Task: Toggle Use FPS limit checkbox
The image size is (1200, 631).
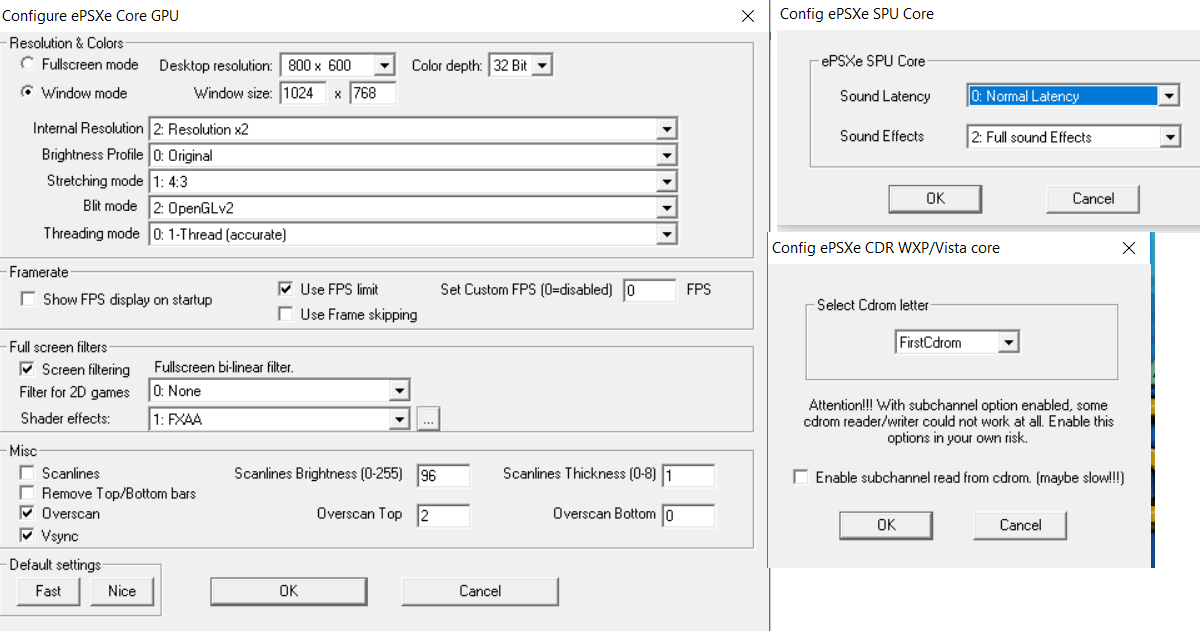Action: point(285,289)
